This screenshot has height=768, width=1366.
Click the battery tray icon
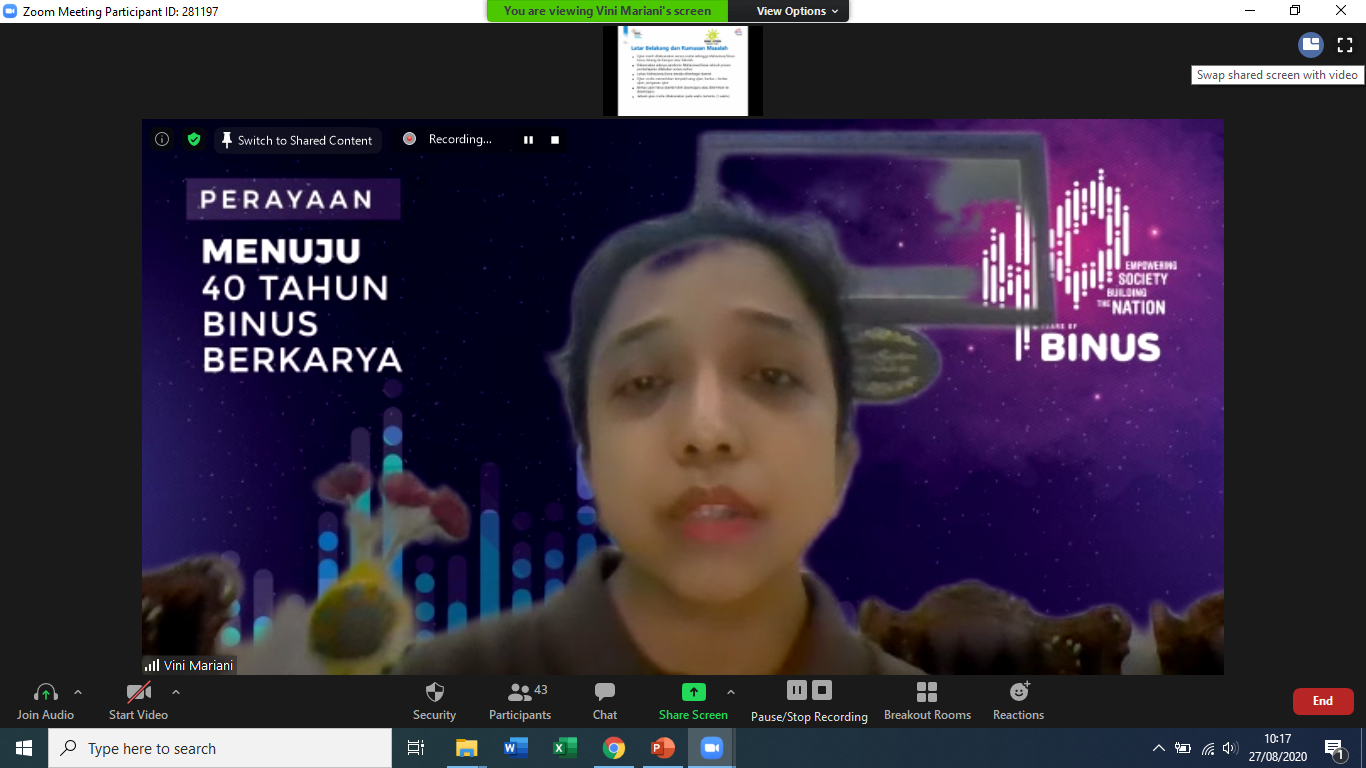click(1183, 748)
